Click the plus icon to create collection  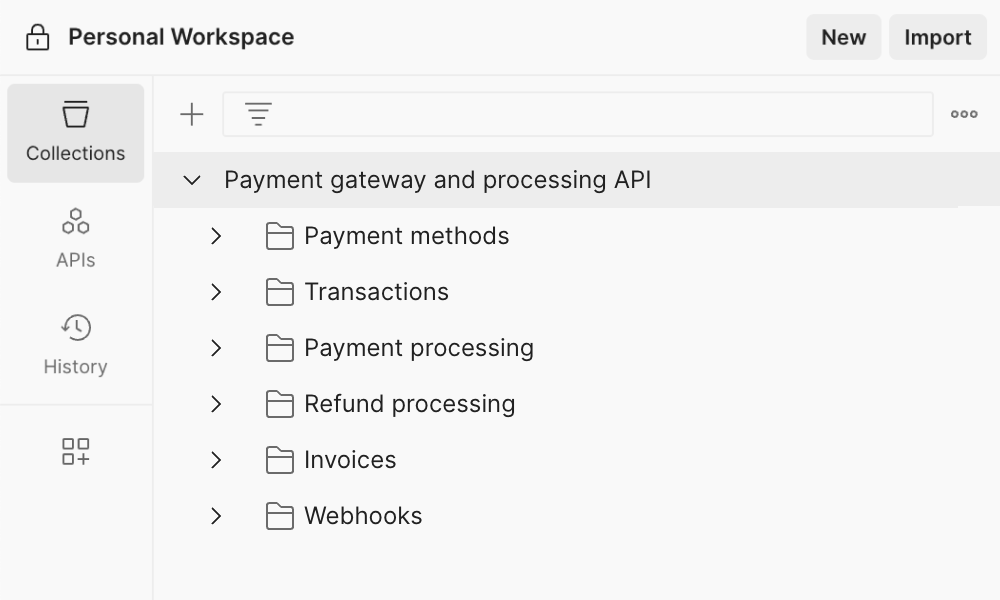[x=191, y=115]
